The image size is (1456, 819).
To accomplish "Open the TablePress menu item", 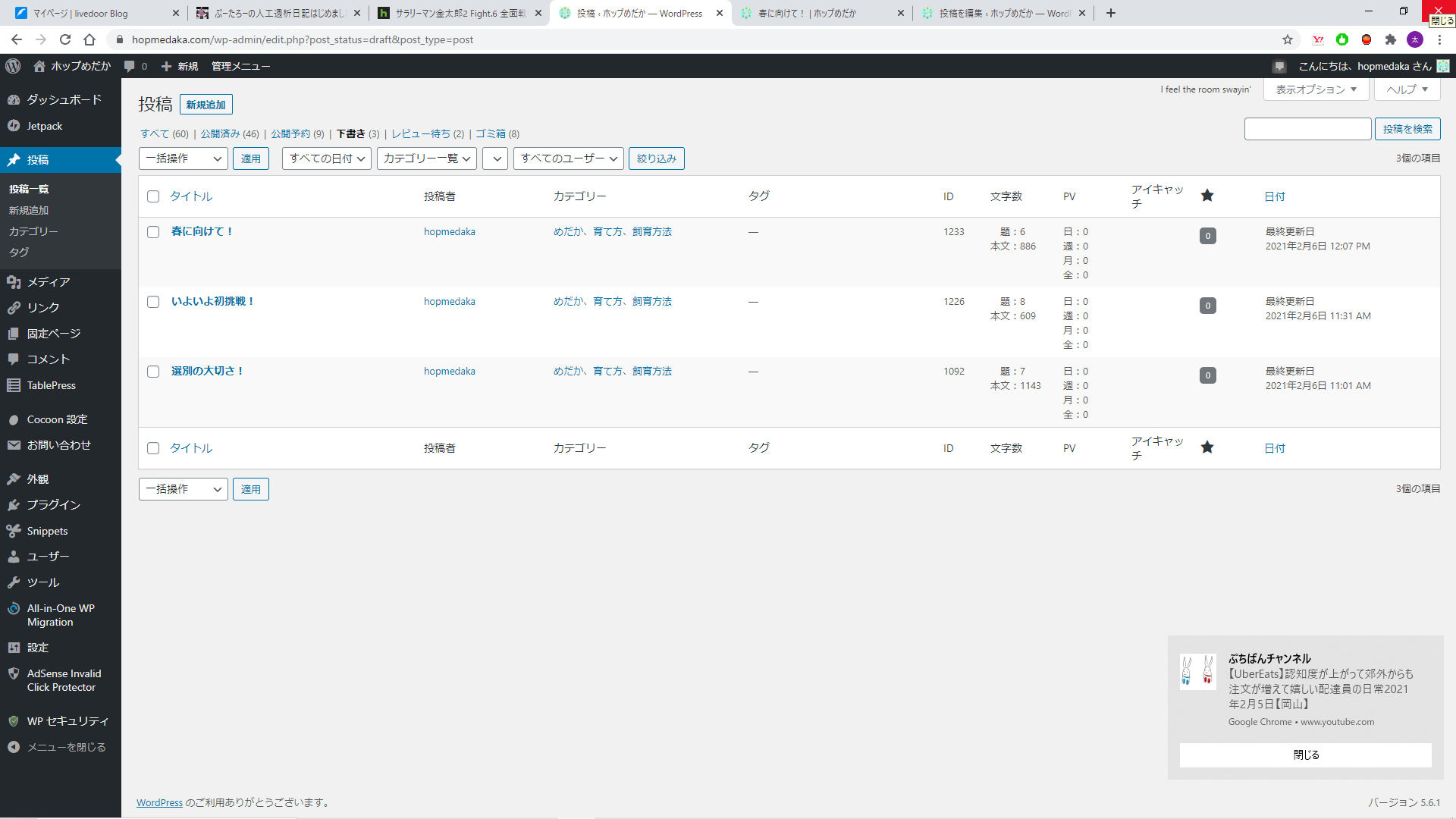I will (51, 385).
